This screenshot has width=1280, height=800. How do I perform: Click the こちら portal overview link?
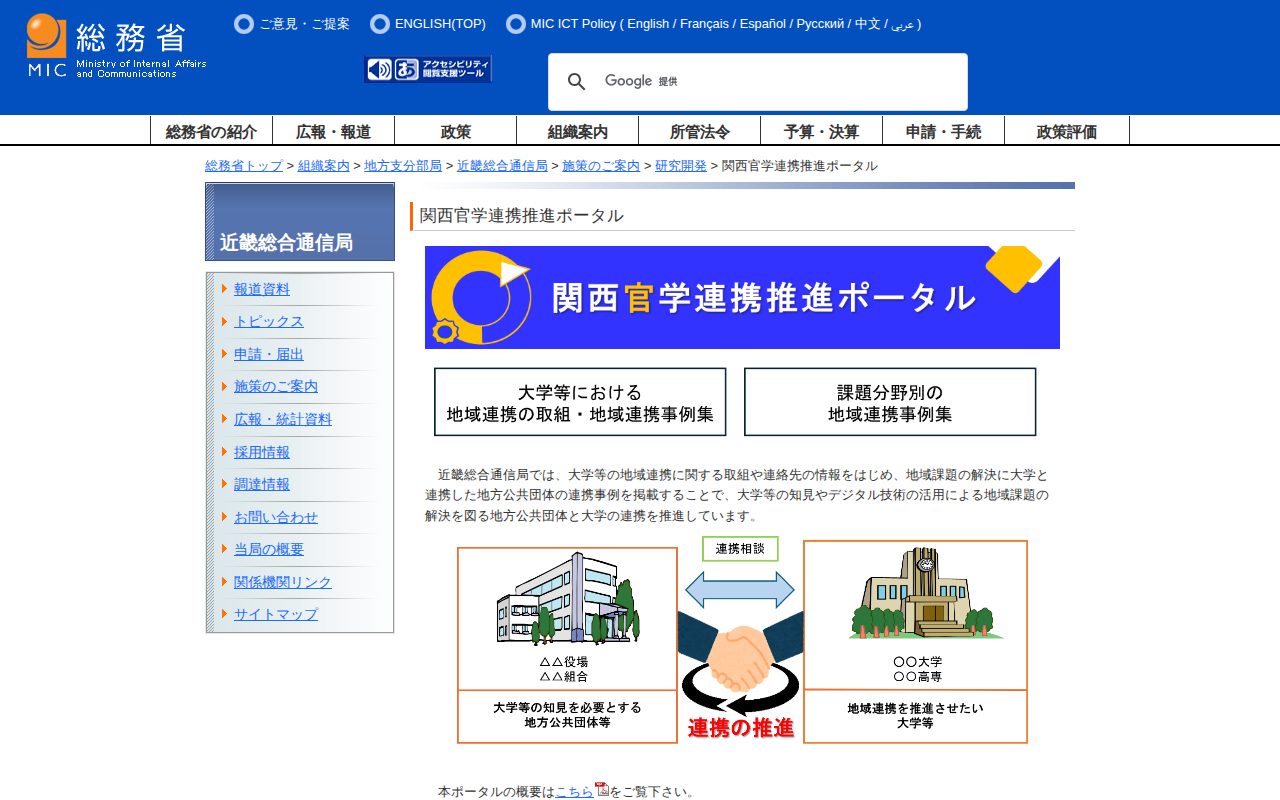574,792
